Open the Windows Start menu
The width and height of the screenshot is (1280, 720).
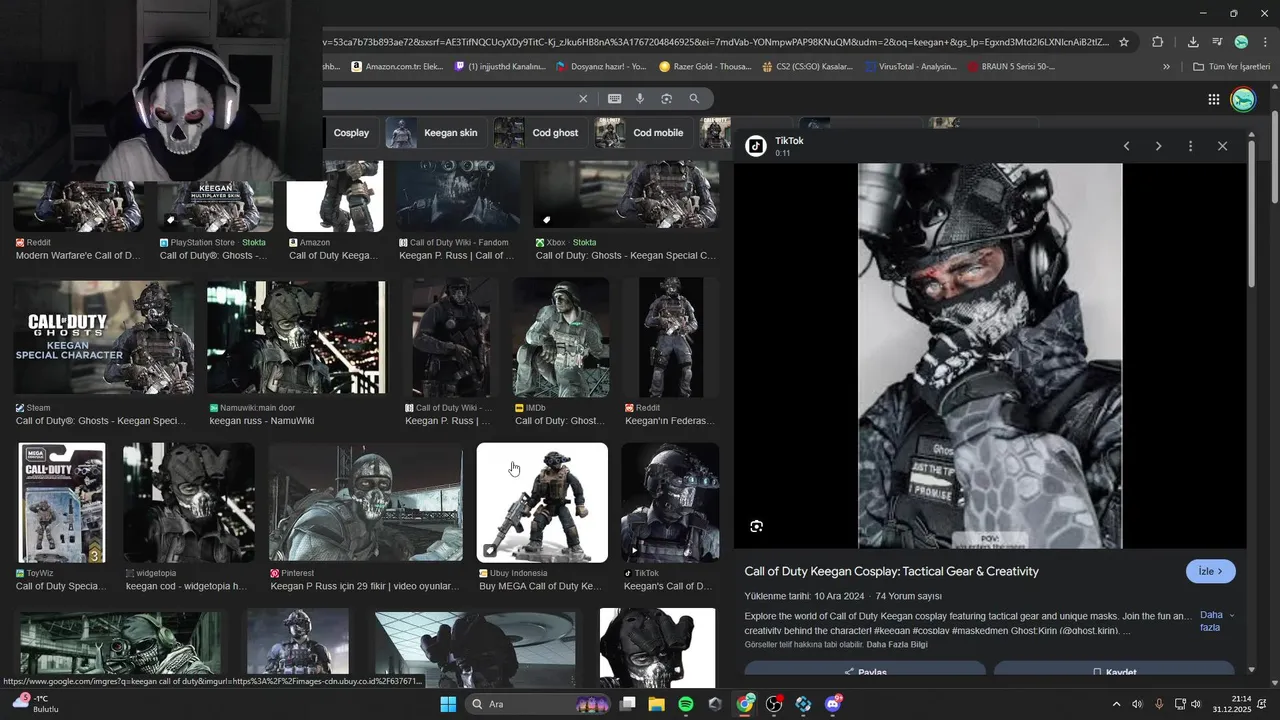pyautogui.click(x=448, y=704)
